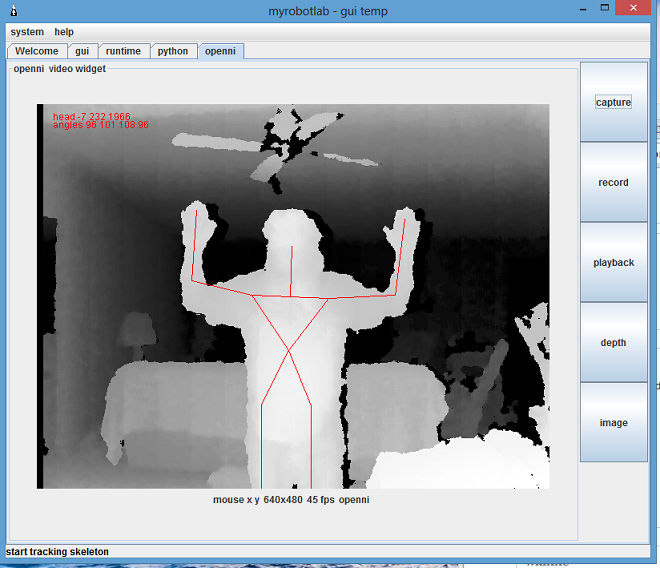This screenshot has height=568, width=660.
Task: Click the 'start tracking skeleton' status bar
Action: [57, 551]
